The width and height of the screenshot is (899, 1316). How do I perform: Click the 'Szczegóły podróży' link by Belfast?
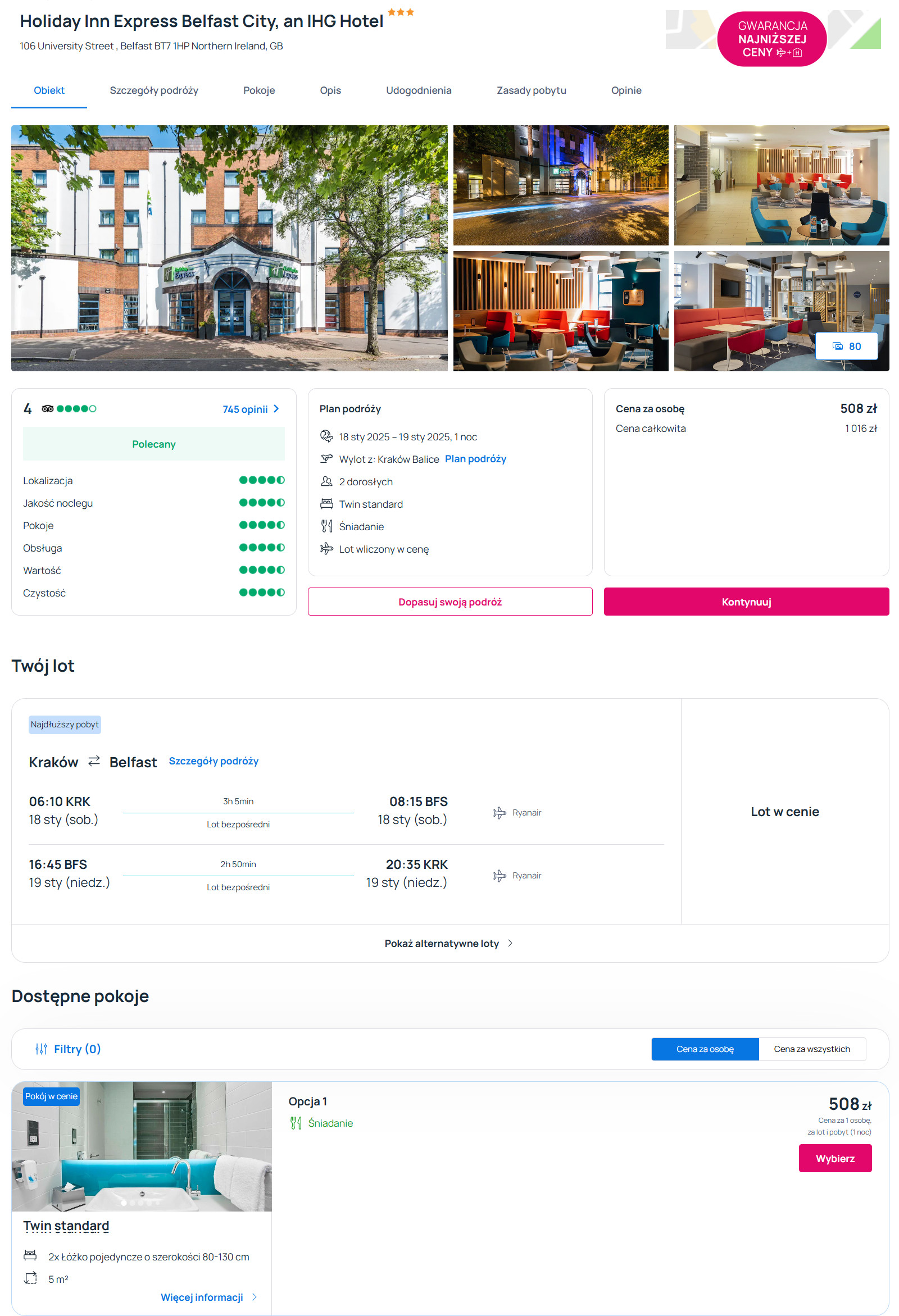(x=214, y=761)
